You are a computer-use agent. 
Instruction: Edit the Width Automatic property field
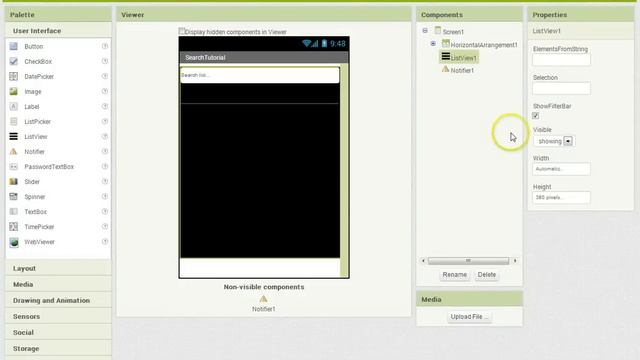click(561, 169)
